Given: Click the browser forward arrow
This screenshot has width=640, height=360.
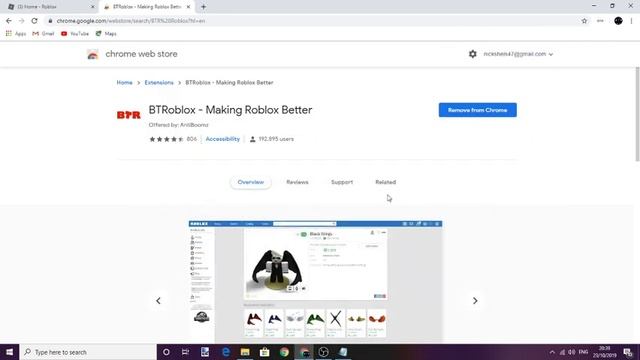Looking at the screenshot, I should (22, 21).
